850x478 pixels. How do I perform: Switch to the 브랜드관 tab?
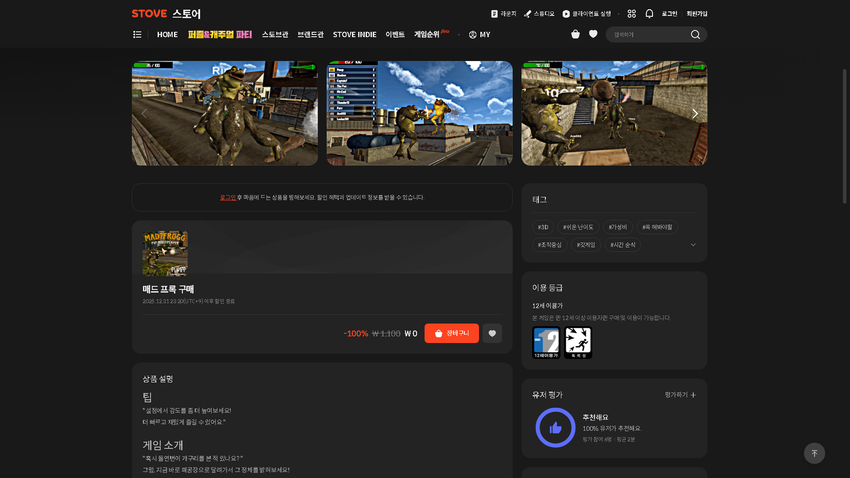[x=310, y=35]
